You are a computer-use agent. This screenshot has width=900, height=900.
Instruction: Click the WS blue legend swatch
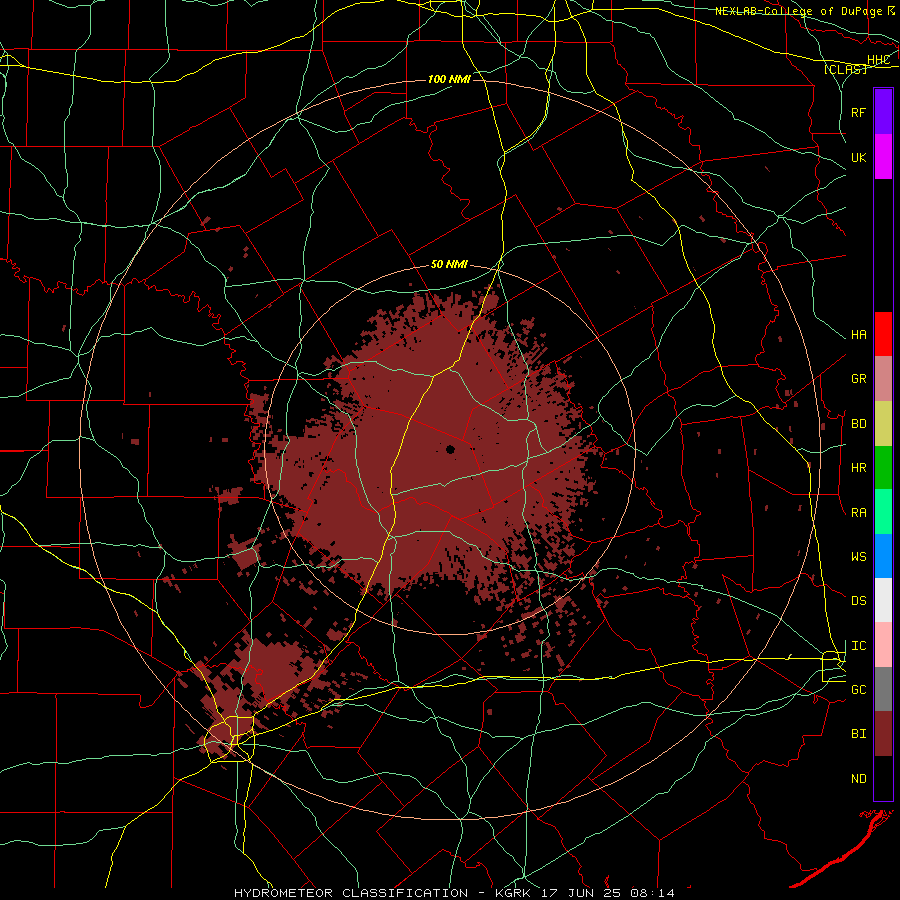[883, 556]
